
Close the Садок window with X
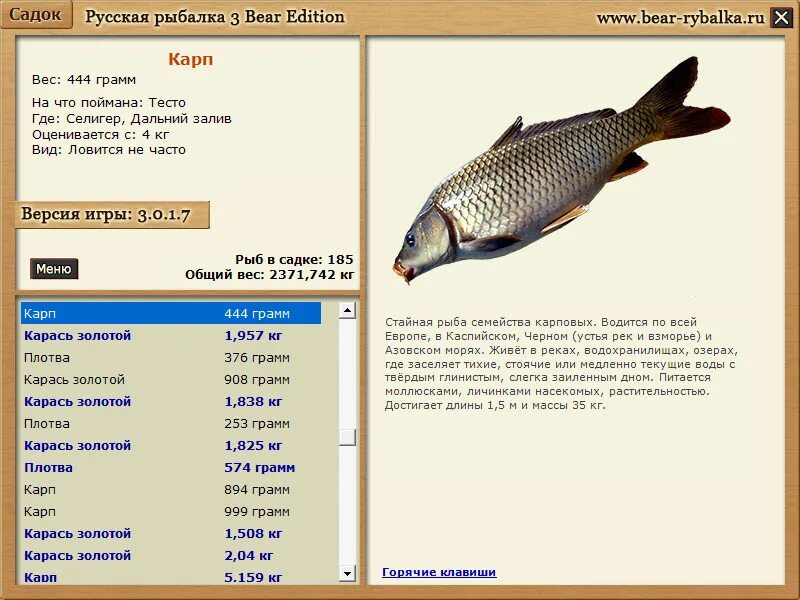[x=781, y=18]
